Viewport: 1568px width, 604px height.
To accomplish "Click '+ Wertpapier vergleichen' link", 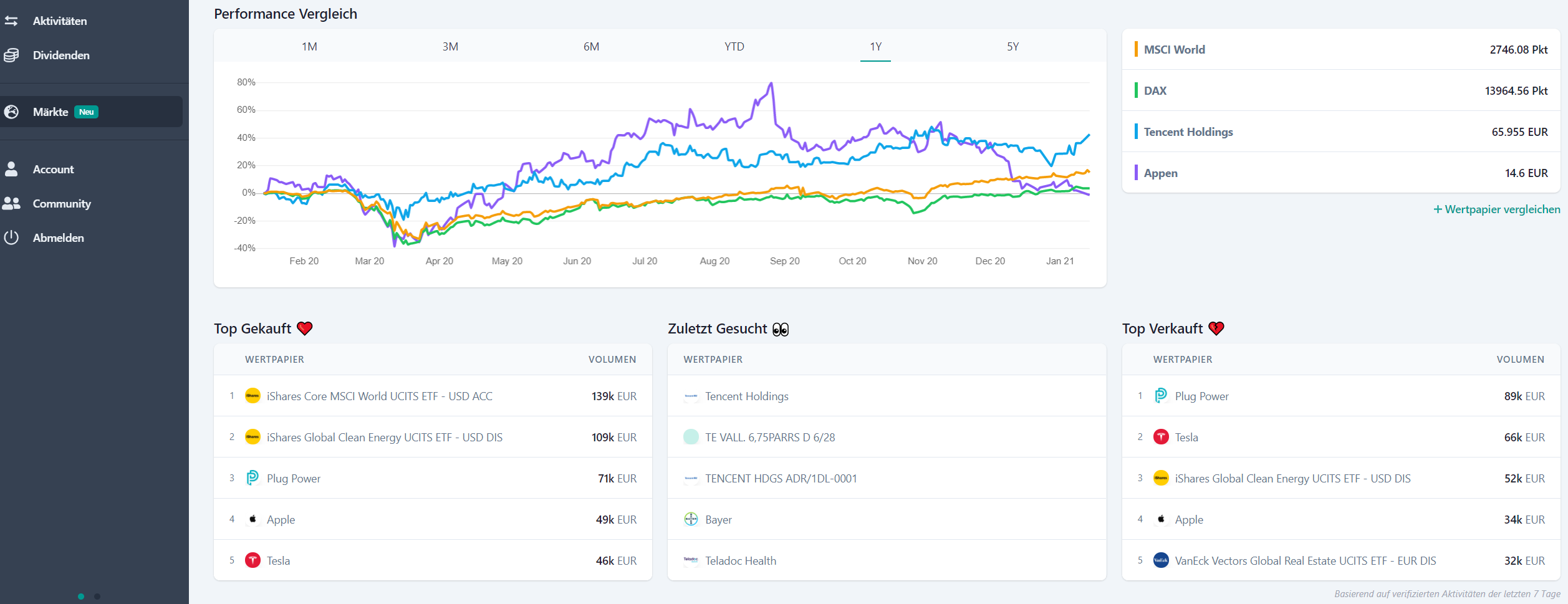I will click(x=1497, y=209).
